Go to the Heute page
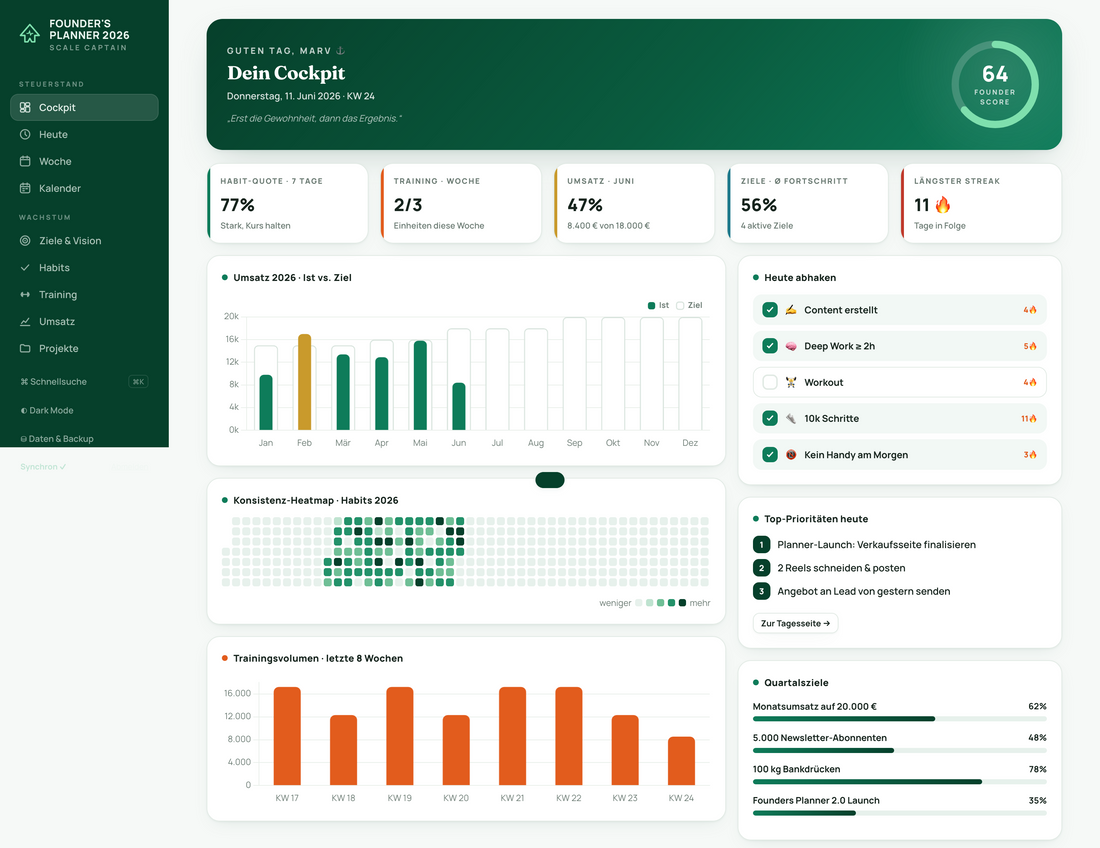1100x848 pixels. (84, 134)
